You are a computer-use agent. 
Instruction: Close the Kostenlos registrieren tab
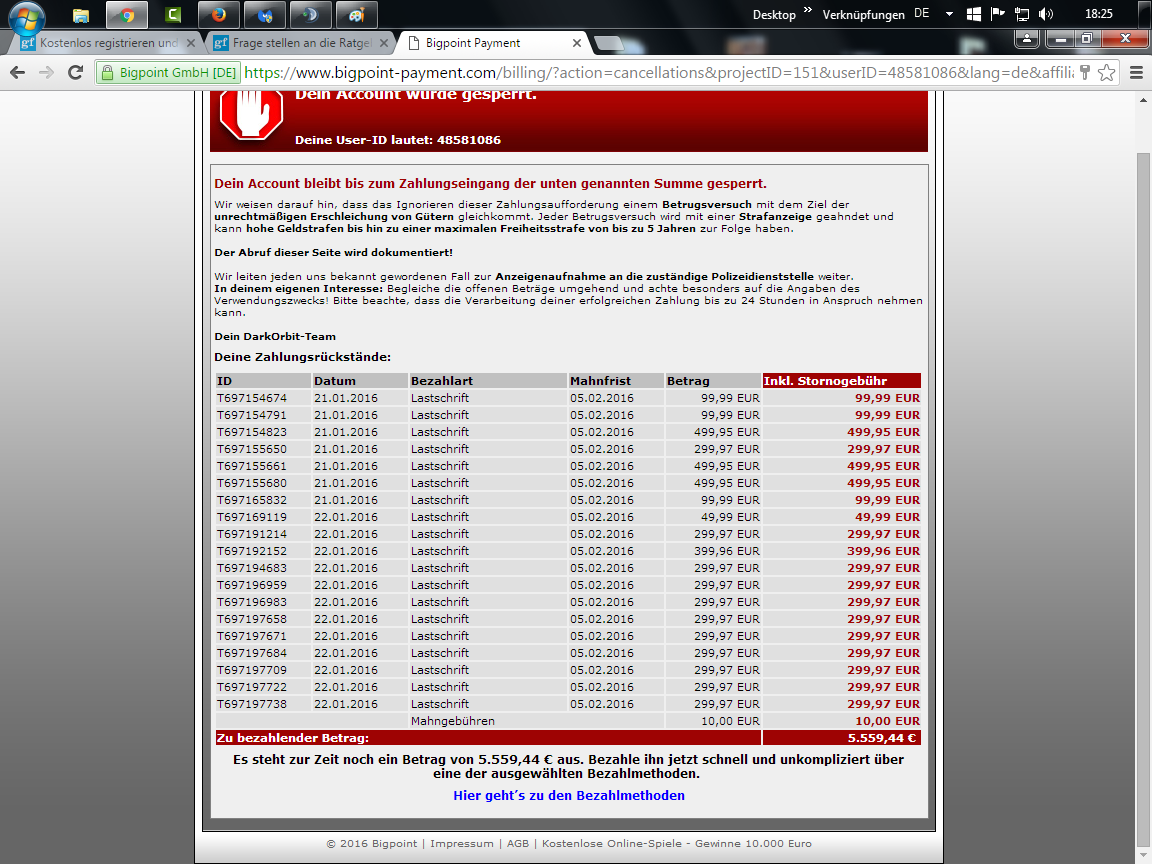(191, 43)
